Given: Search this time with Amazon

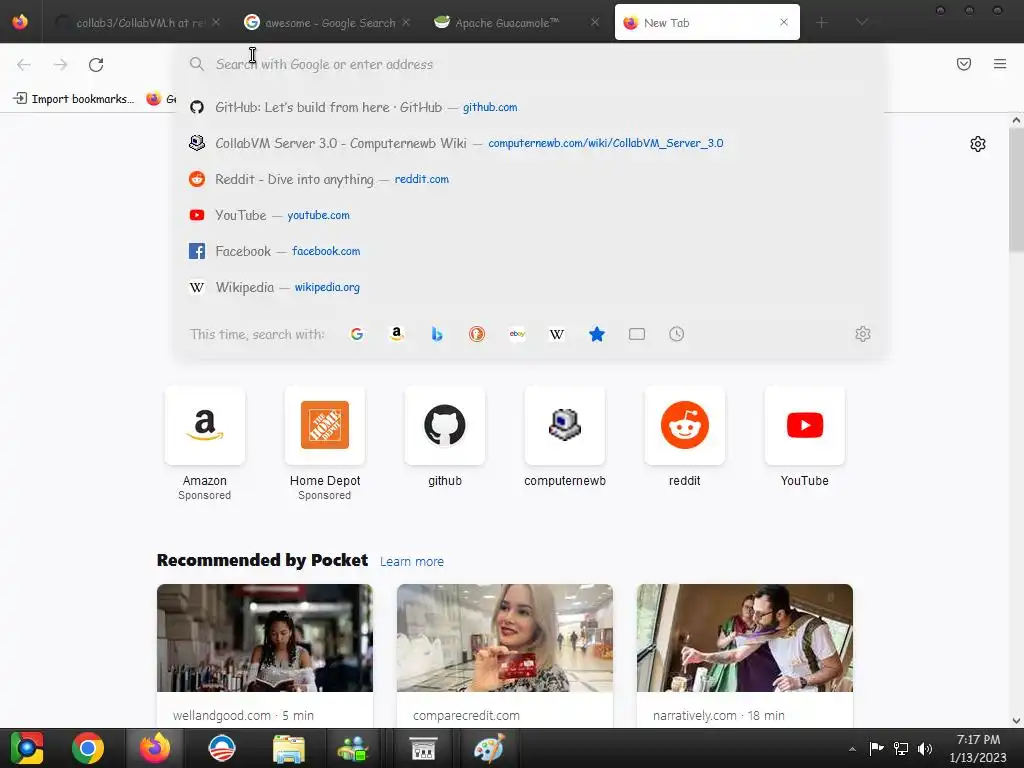Looking at the screenshot, I should coord(396,334).
